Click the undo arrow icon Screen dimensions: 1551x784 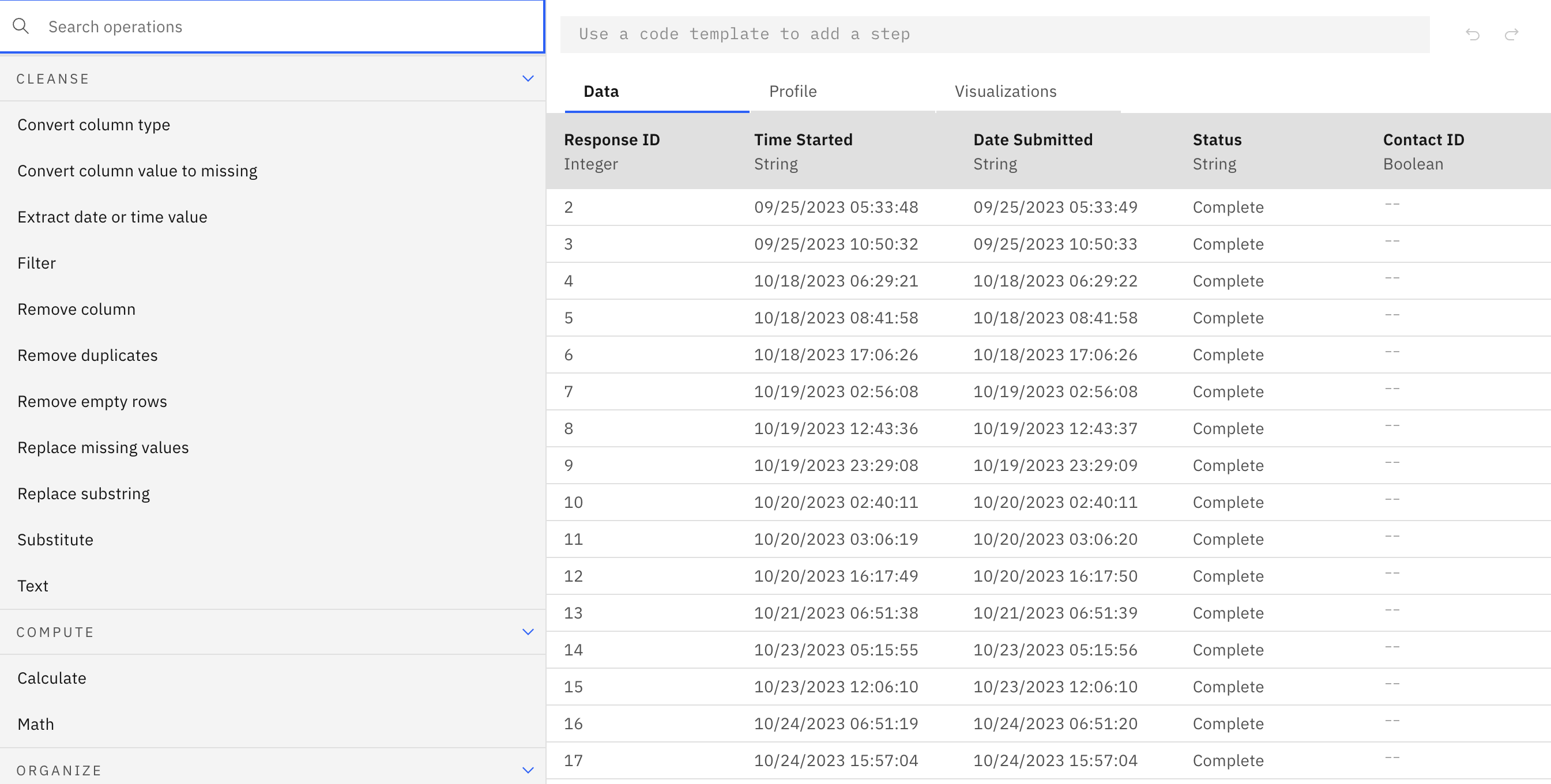point(1472,35)
